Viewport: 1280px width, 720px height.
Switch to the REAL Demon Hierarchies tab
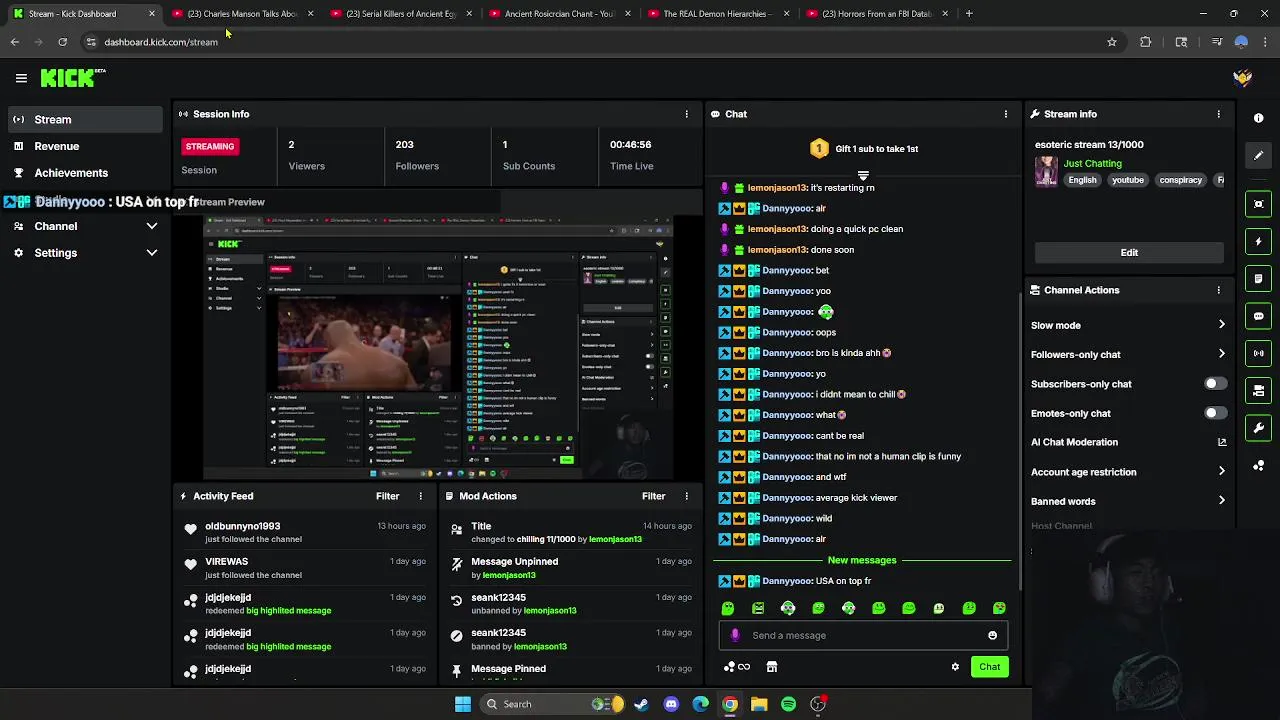coord(718,14)
